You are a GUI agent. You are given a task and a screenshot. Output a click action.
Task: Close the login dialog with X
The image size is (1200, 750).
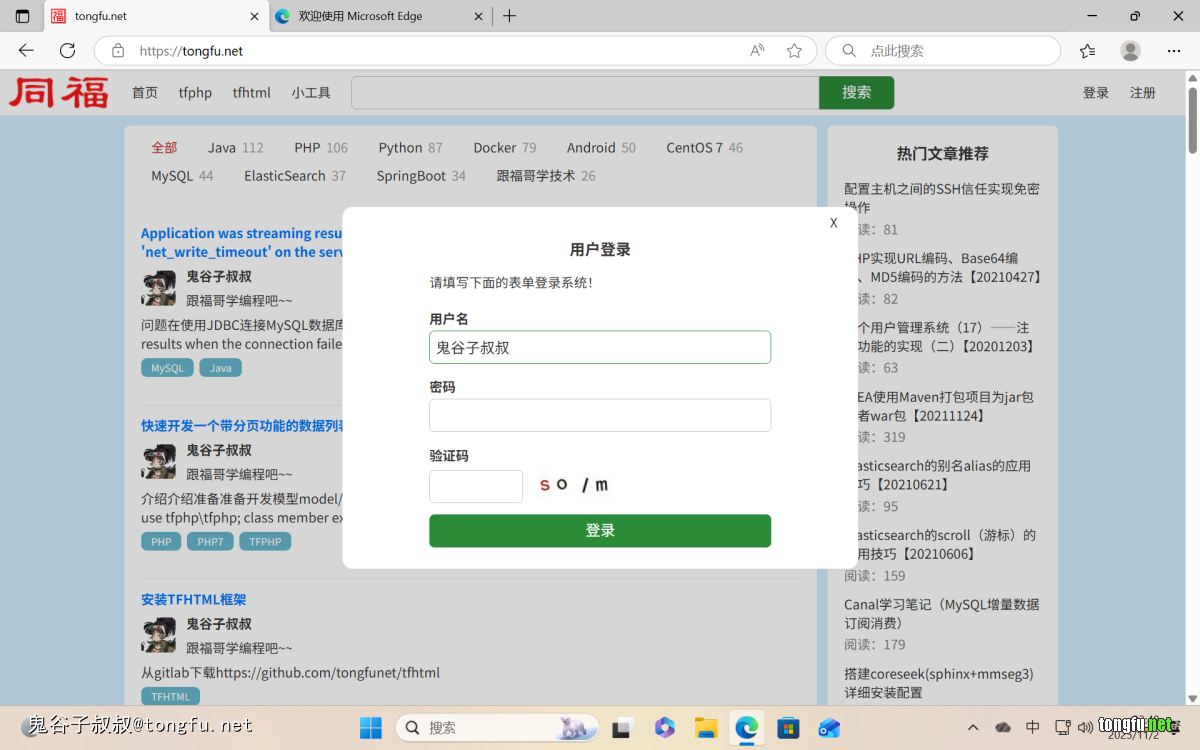(x=833, y=223)
